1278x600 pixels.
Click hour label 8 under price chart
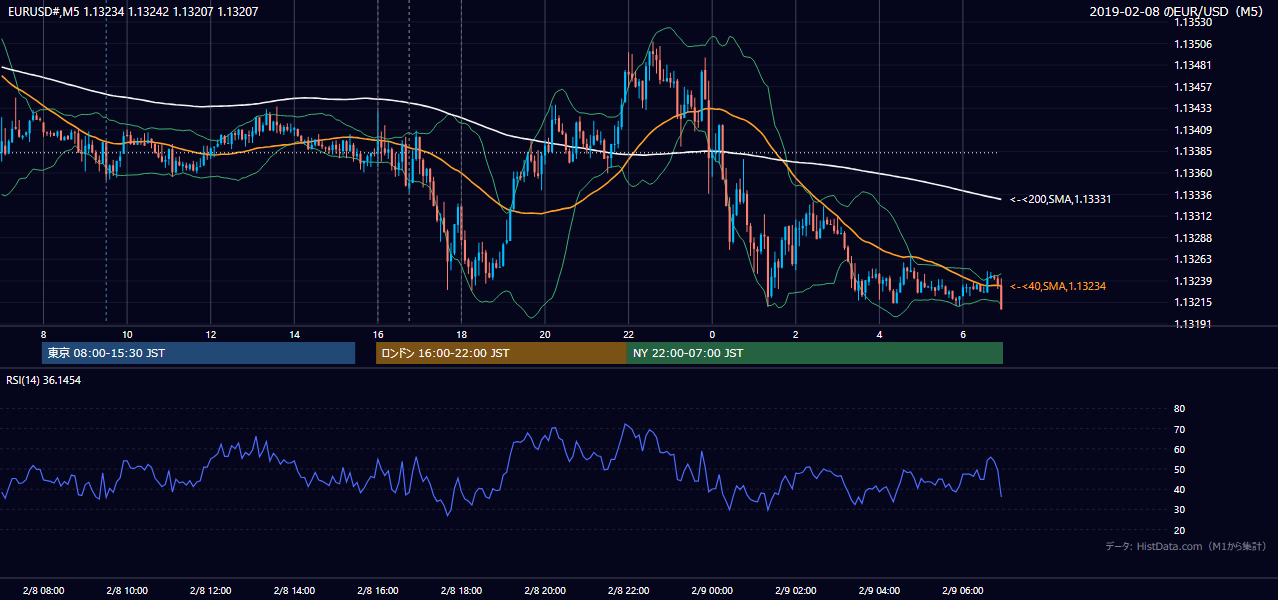(43, 334)
